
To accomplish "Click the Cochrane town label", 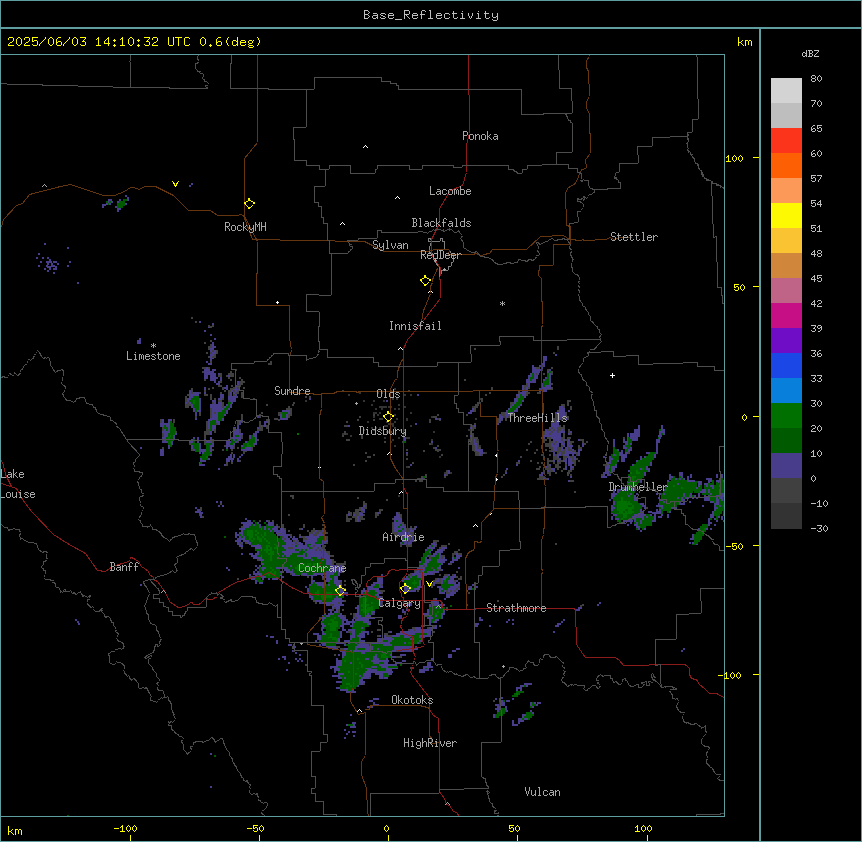I will [322, 568].
